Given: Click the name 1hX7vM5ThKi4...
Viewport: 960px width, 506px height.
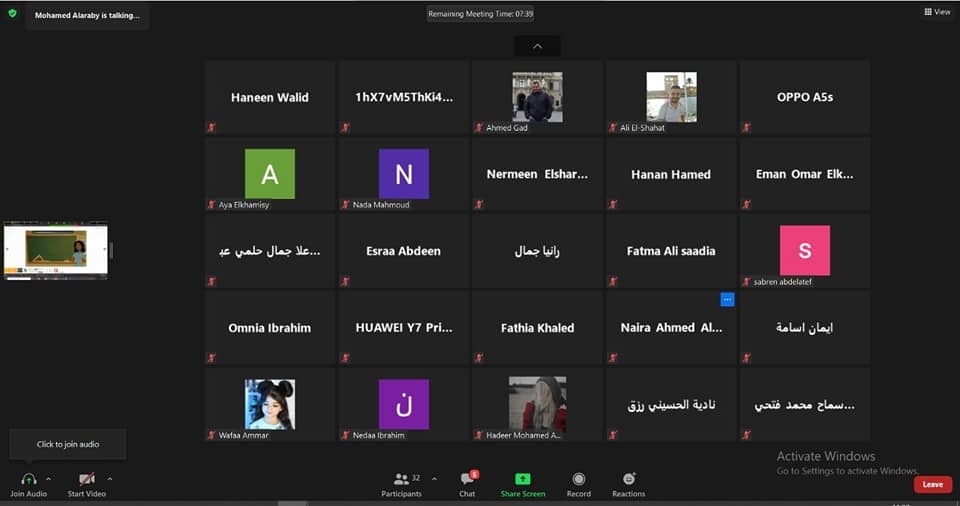Looking at the screenshot, I should (x=404, y=97).
